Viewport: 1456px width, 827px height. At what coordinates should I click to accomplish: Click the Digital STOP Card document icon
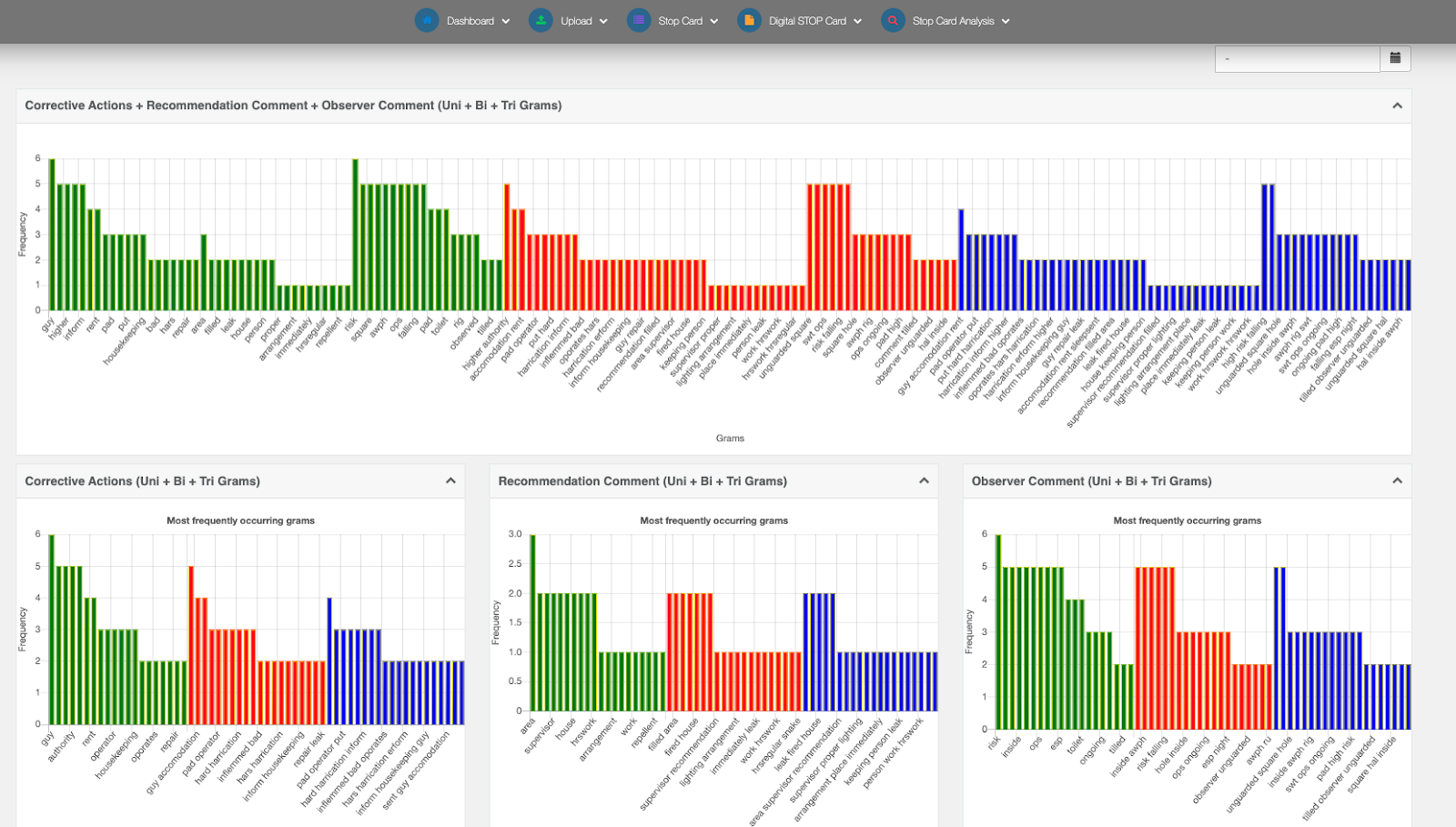749,20
